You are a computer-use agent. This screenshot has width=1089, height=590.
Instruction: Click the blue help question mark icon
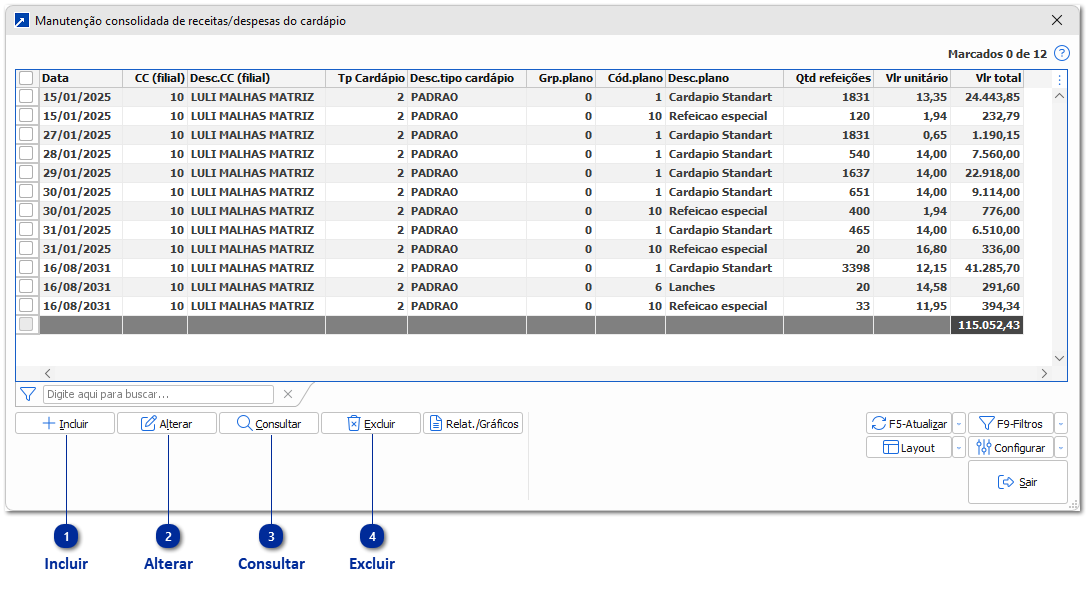coord(1062,54)
